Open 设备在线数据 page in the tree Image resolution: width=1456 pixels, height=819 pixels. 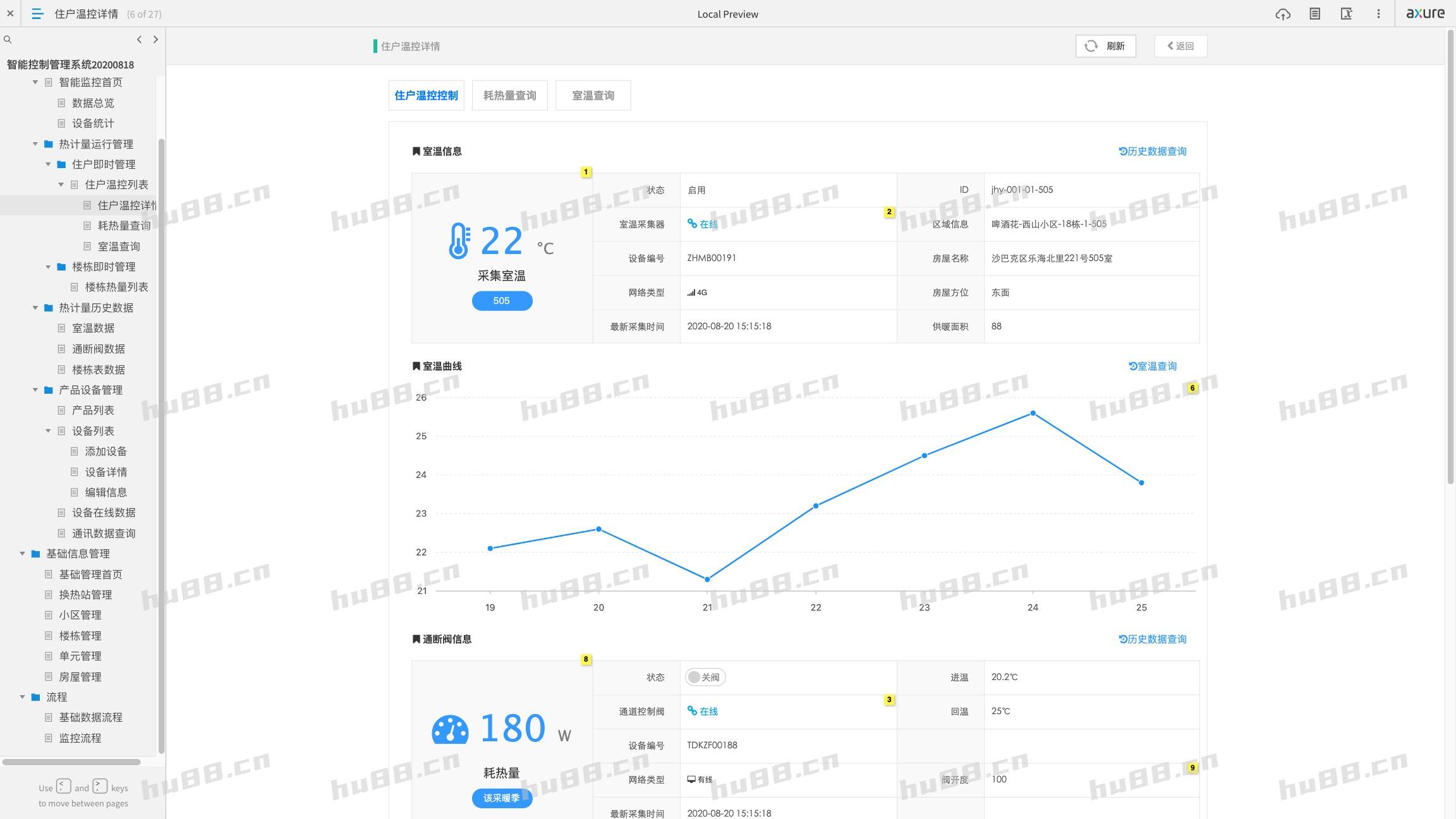click(103, 513)
